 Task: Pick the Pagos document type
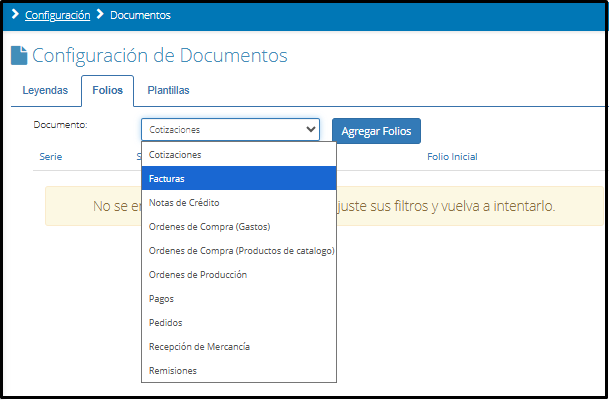161,299
